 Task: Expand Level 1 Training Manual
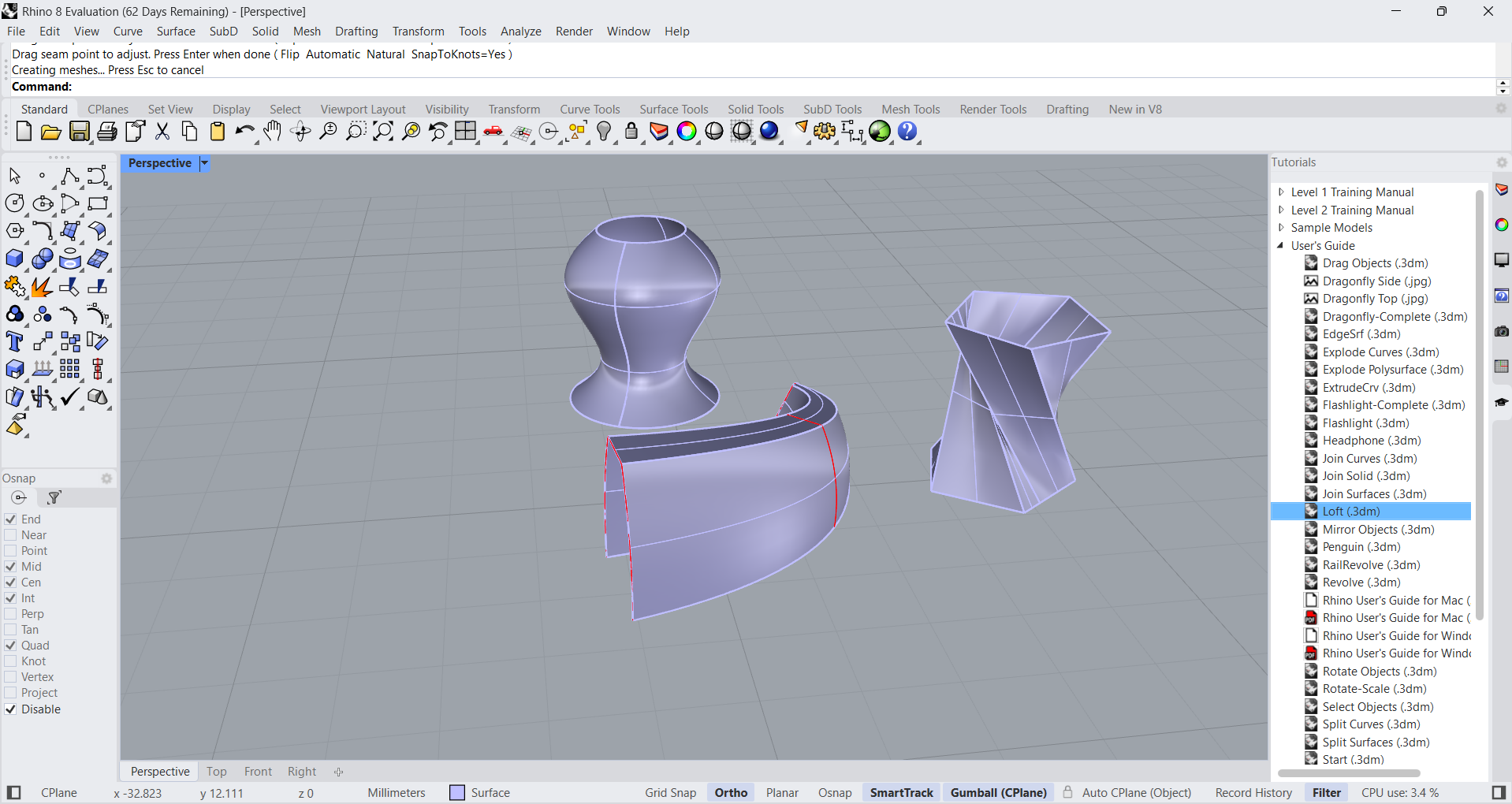(1281, 192)
